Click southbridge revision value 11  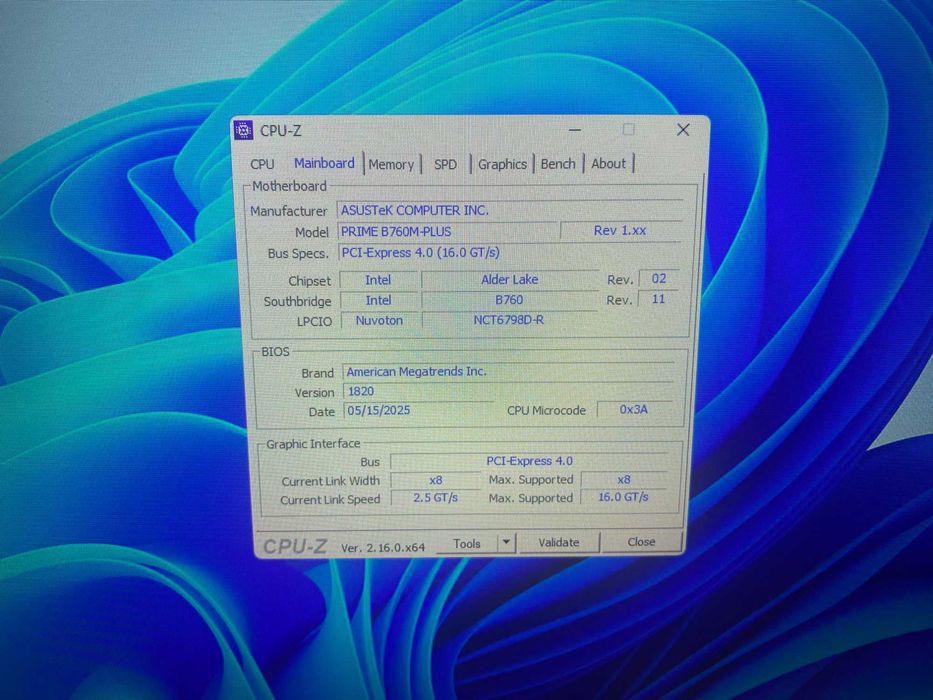pyautogui.click(x=658, y=299)
